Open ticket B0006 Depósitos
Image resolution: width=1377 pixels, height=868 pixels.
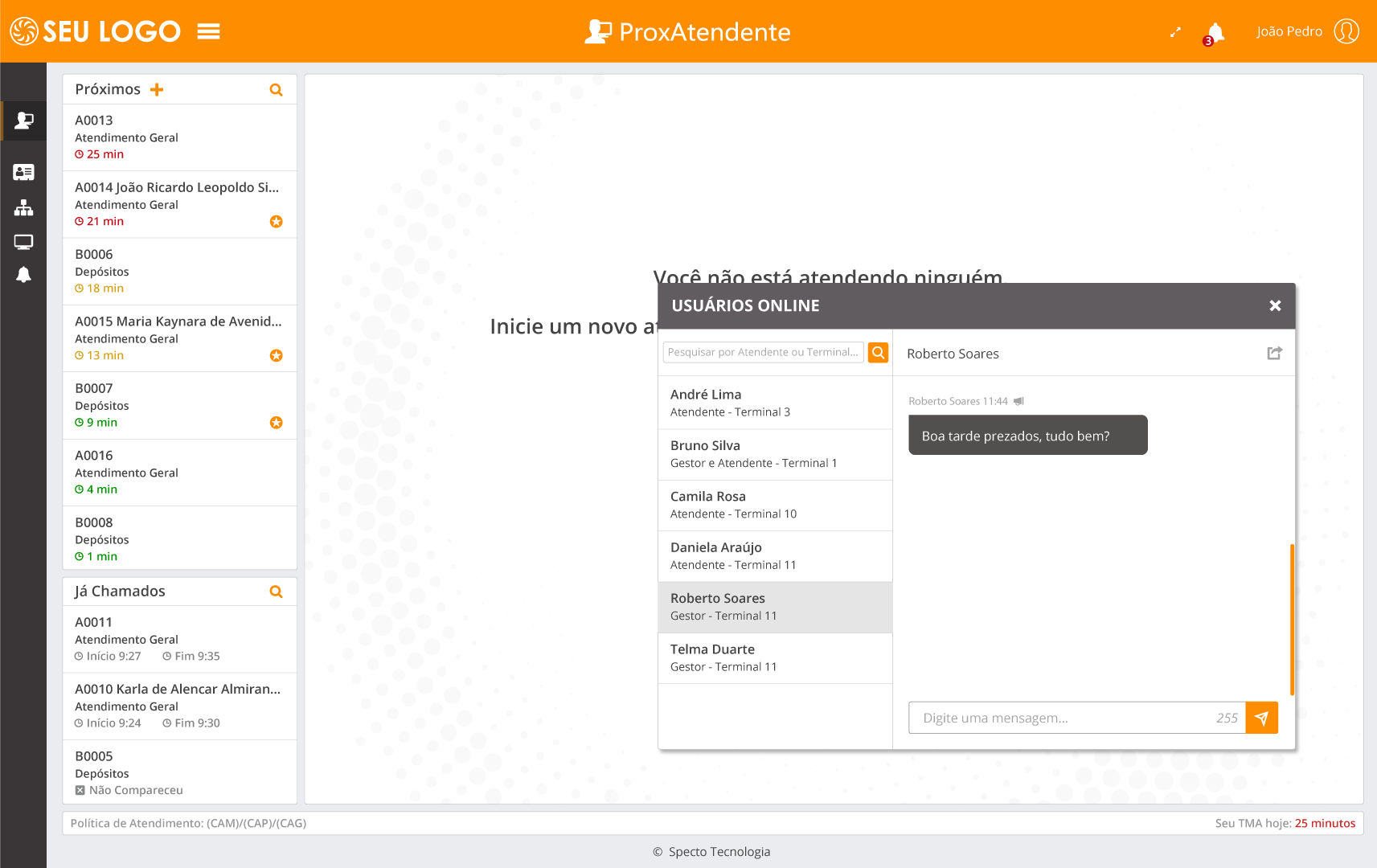pyautogui.click(x=179, y=272)
